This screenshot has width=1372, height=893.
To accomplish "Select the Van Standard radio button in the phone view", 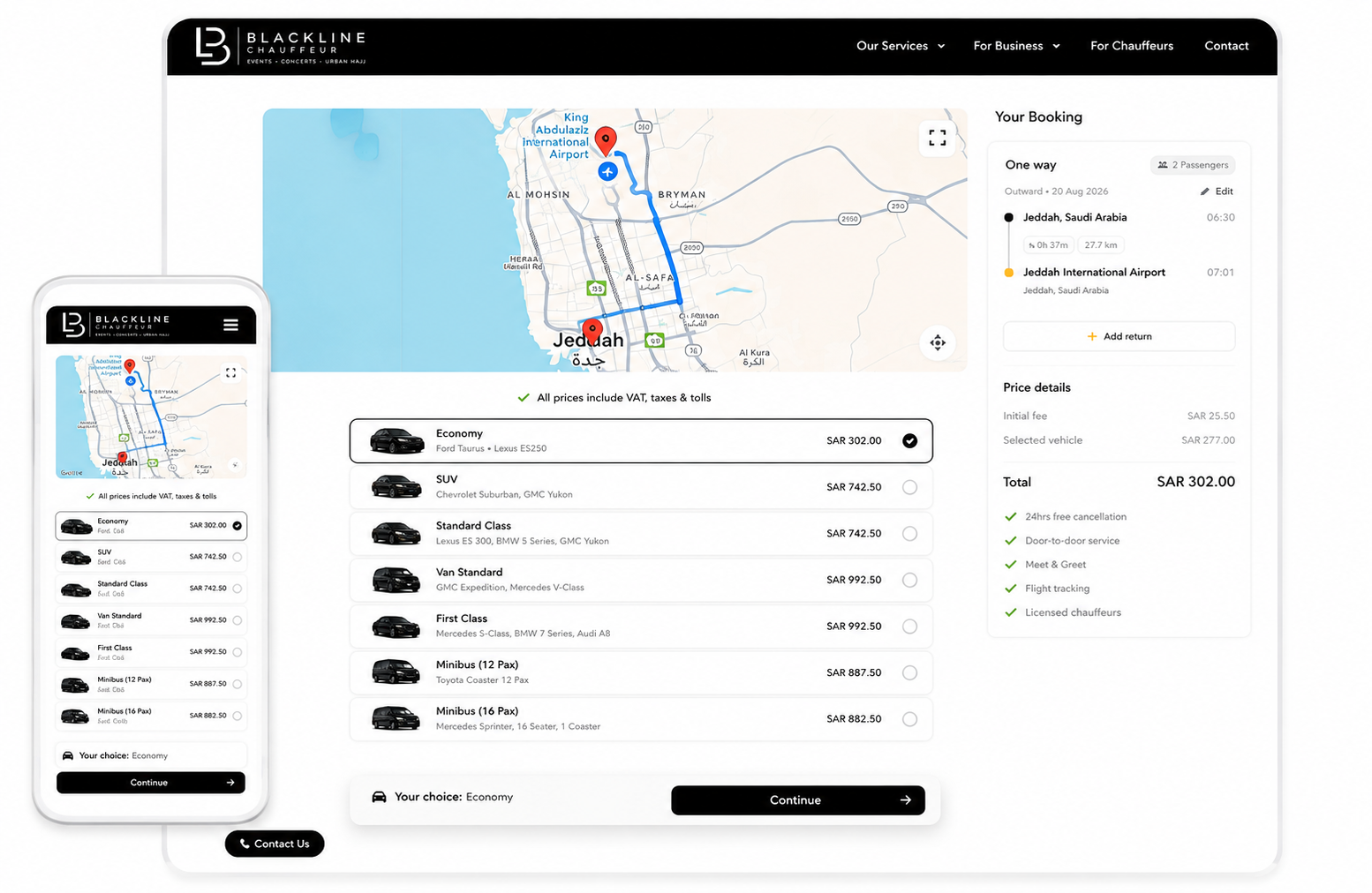I will point(237,620).
